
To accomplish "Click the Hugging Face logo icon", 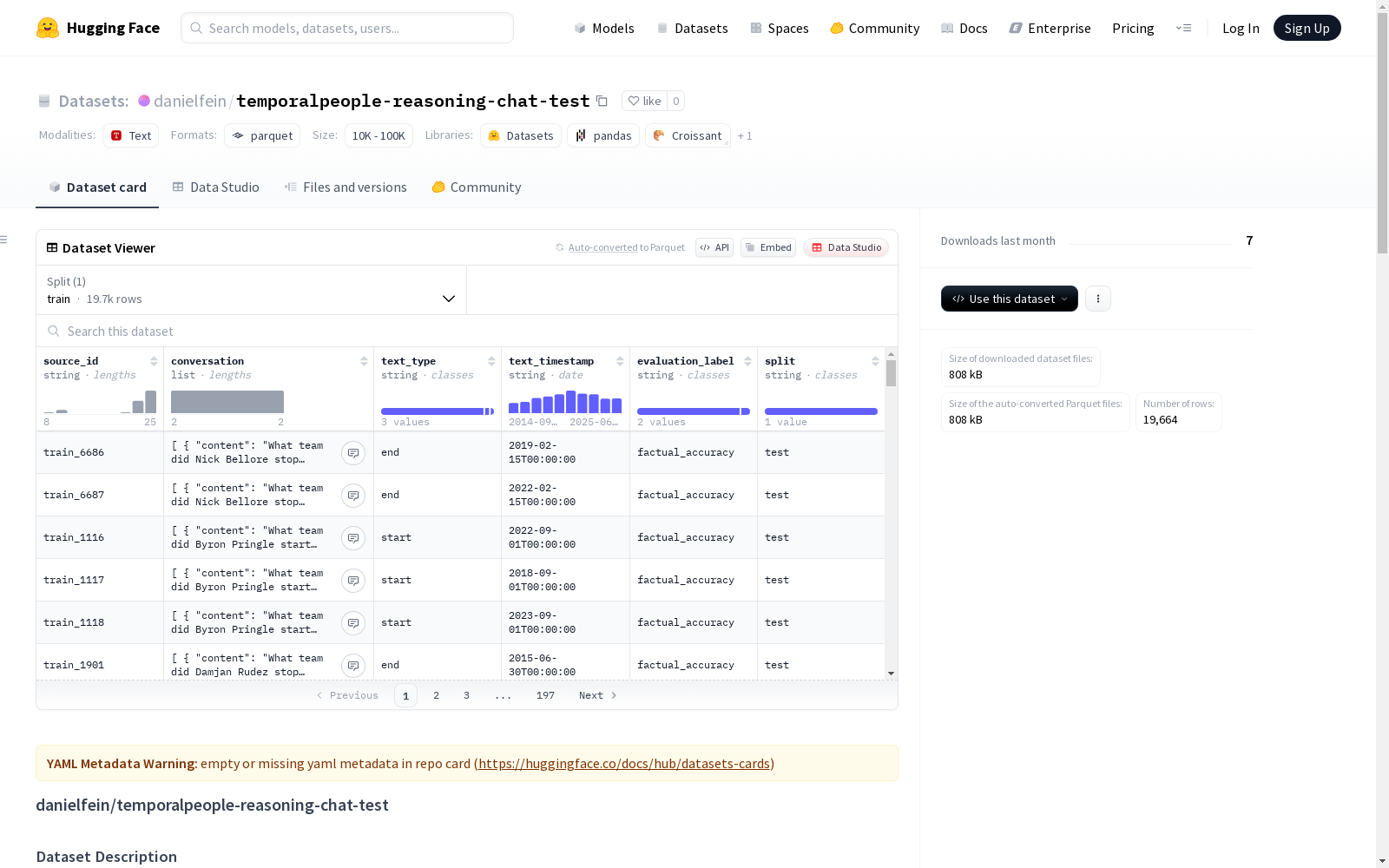I will point(48,28).
